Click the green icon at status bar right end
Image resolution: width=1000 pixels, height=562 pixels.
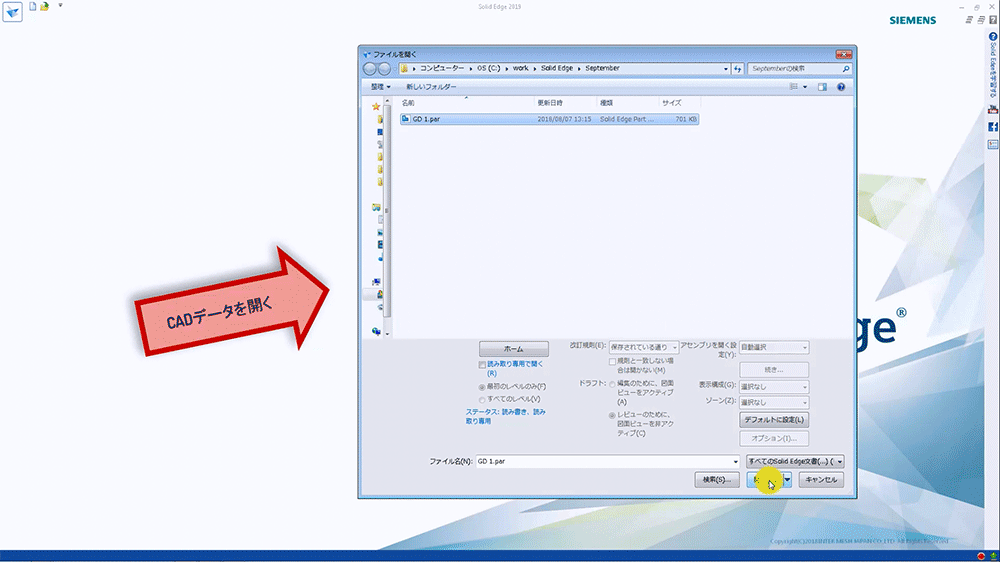coord(994,557)
